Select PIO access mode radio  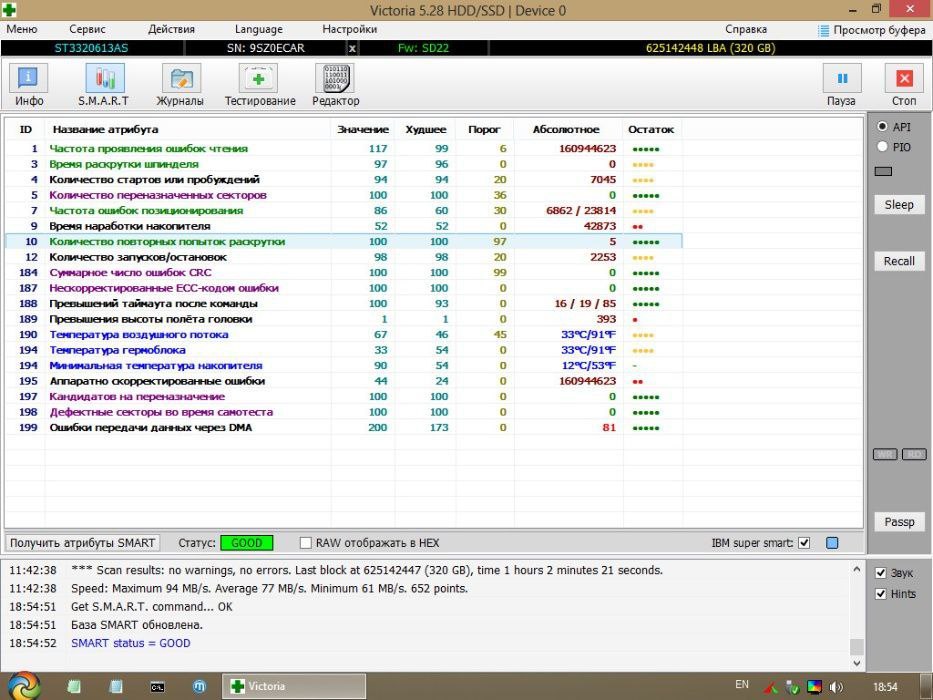tap(882, 146)
